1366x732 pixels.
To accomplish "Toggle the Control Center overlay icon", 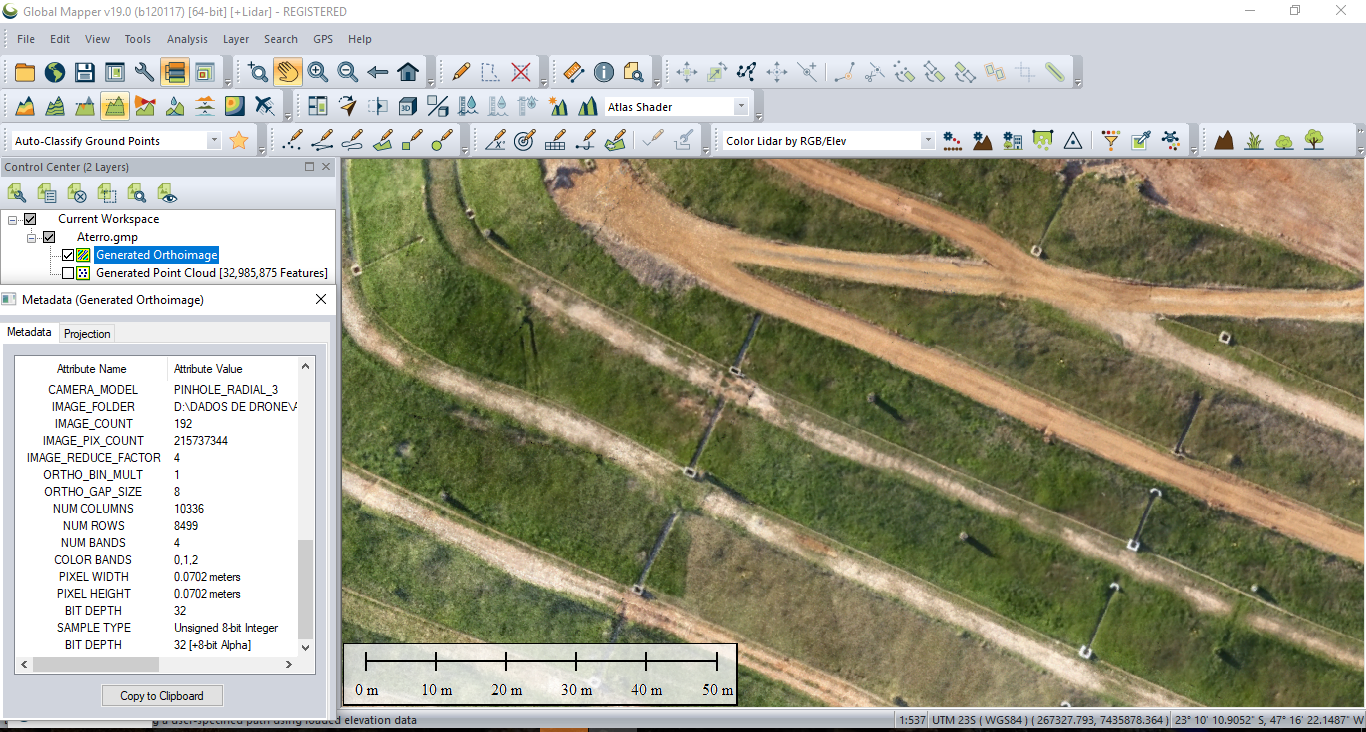I will [x=175, y=72].
